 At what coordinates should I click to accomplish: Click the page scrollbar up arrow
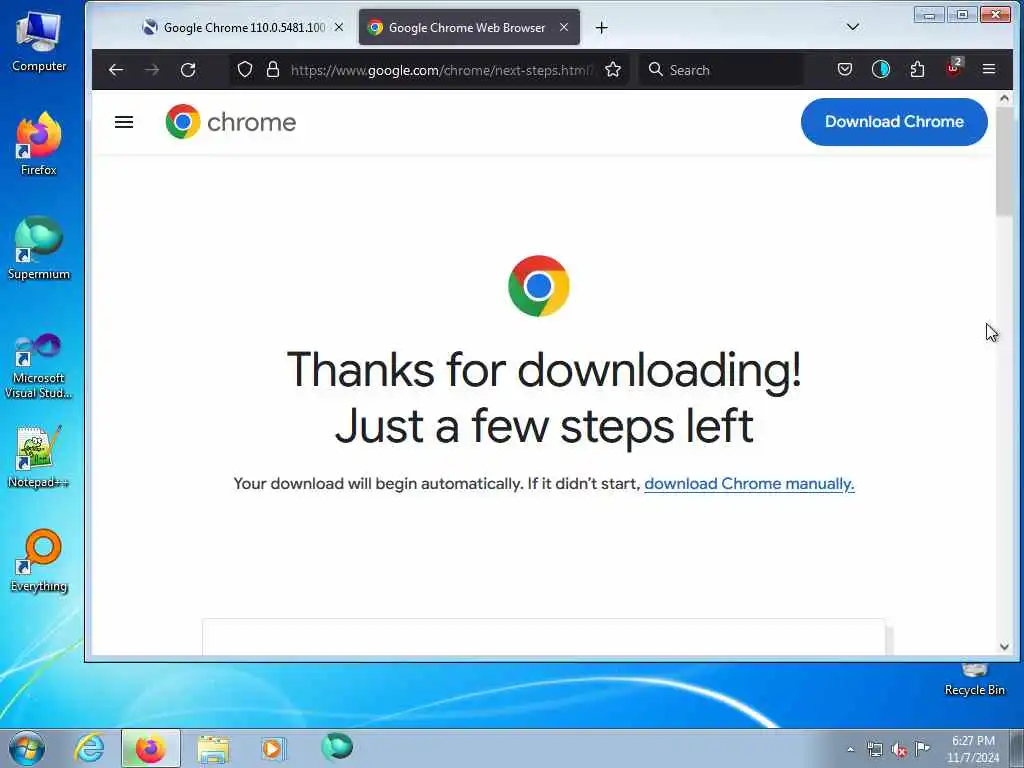tap(1004, 98)
